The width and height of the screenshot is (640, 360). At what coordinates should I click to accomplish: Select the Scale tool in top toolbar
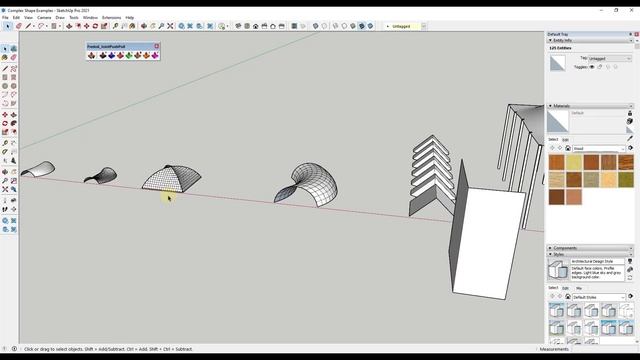tap(104, 26)
